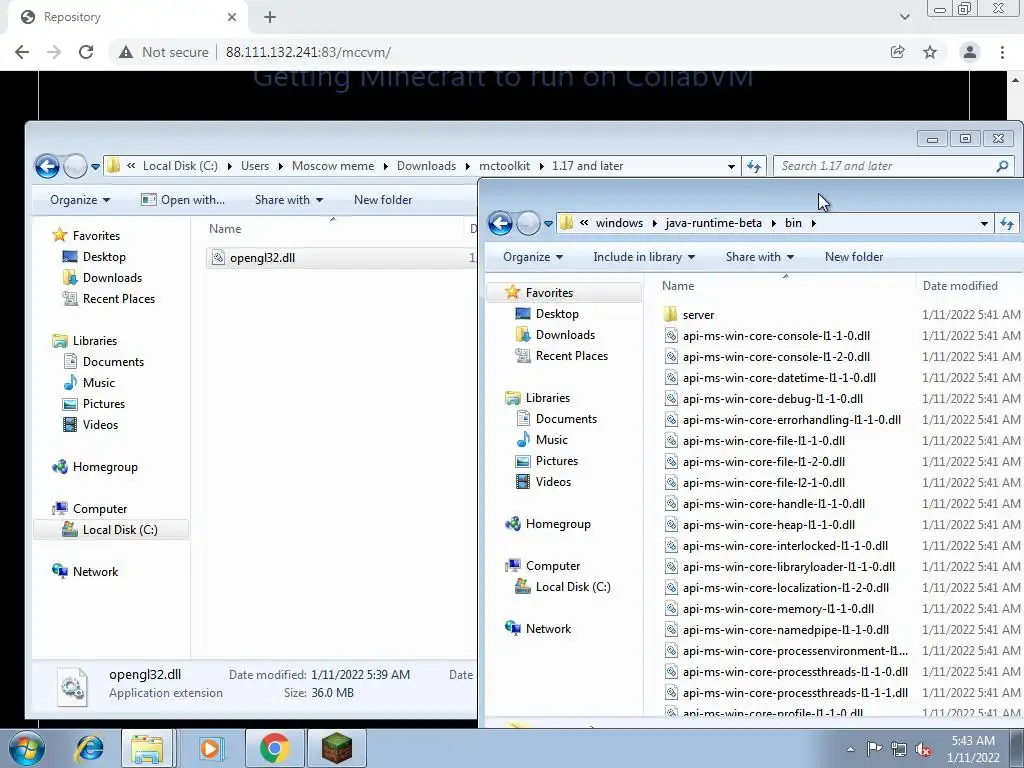Open Share with dropdown in bin window
The image size is (1024, 768).
pos(760,257)
